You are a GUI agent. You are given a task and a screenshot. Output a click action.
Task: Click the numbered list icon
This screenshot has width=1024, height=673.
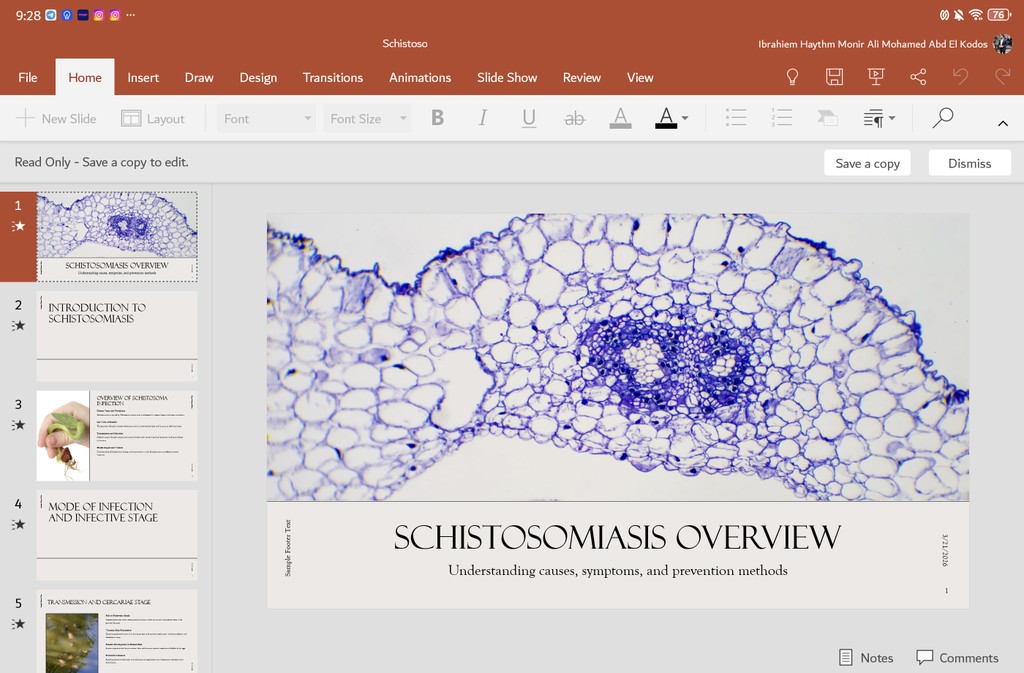(x=782, y=118)
